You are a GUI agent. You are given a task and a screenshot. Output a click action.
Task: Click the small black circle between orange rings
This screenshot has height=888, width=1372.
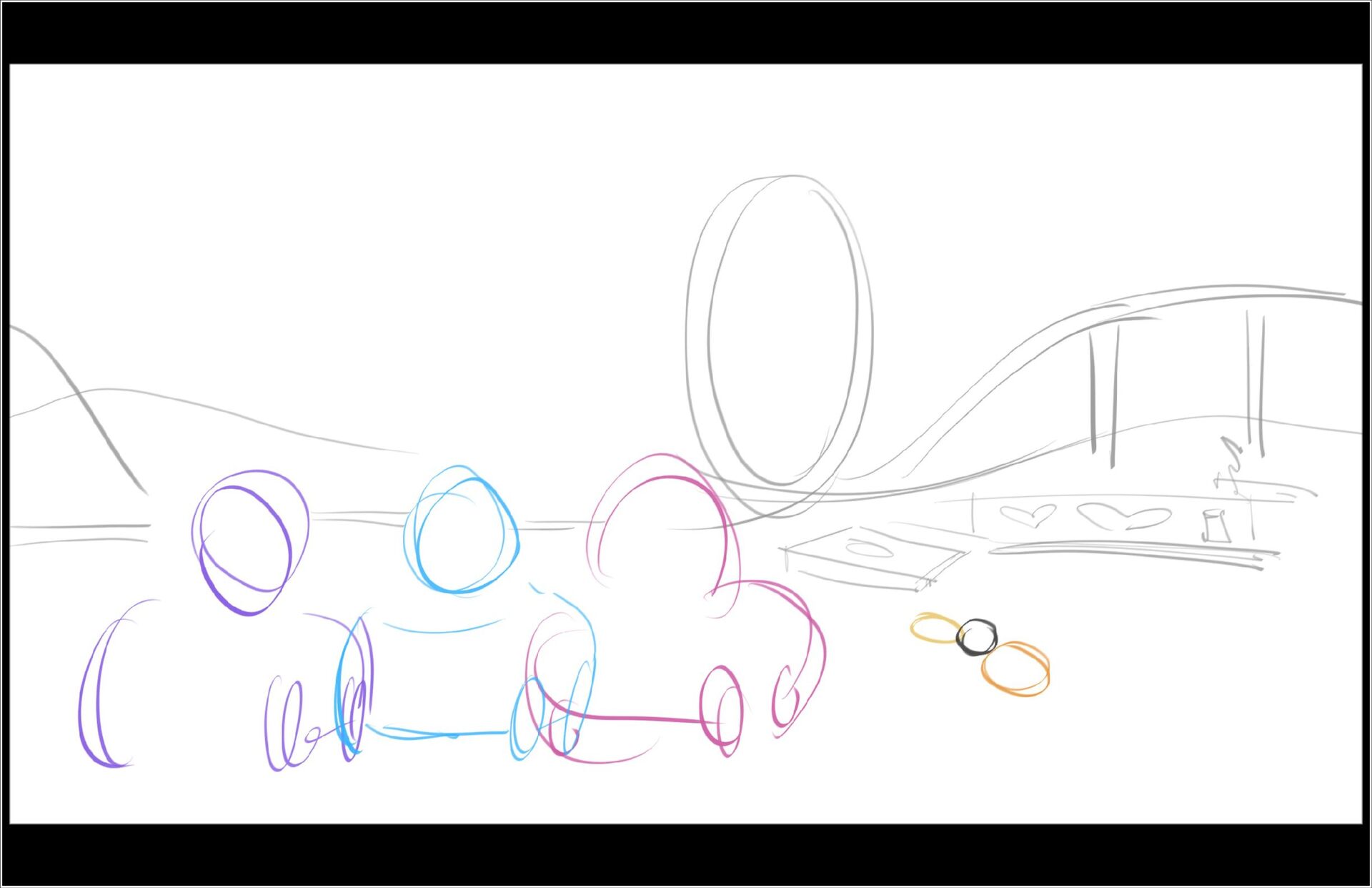(x=976, y=638)
